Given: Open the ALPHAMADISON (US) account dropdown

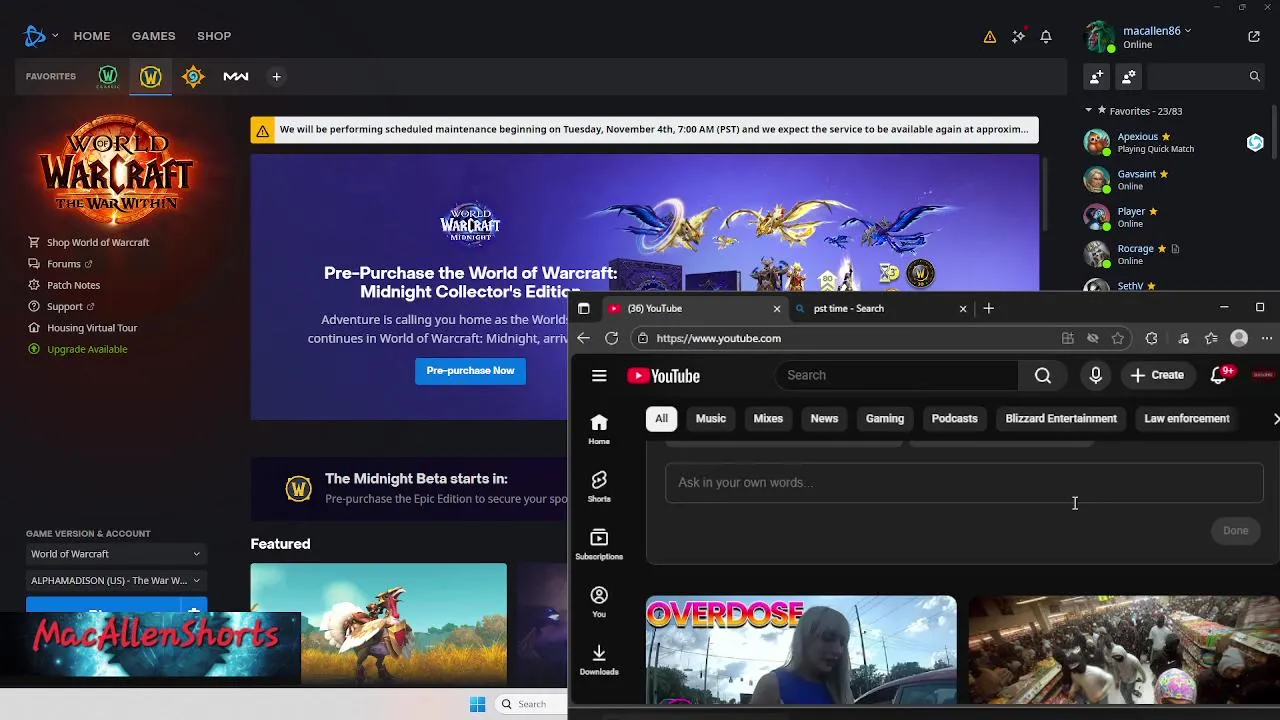Looking at the screenshot, I should click(x=115, y=581).
